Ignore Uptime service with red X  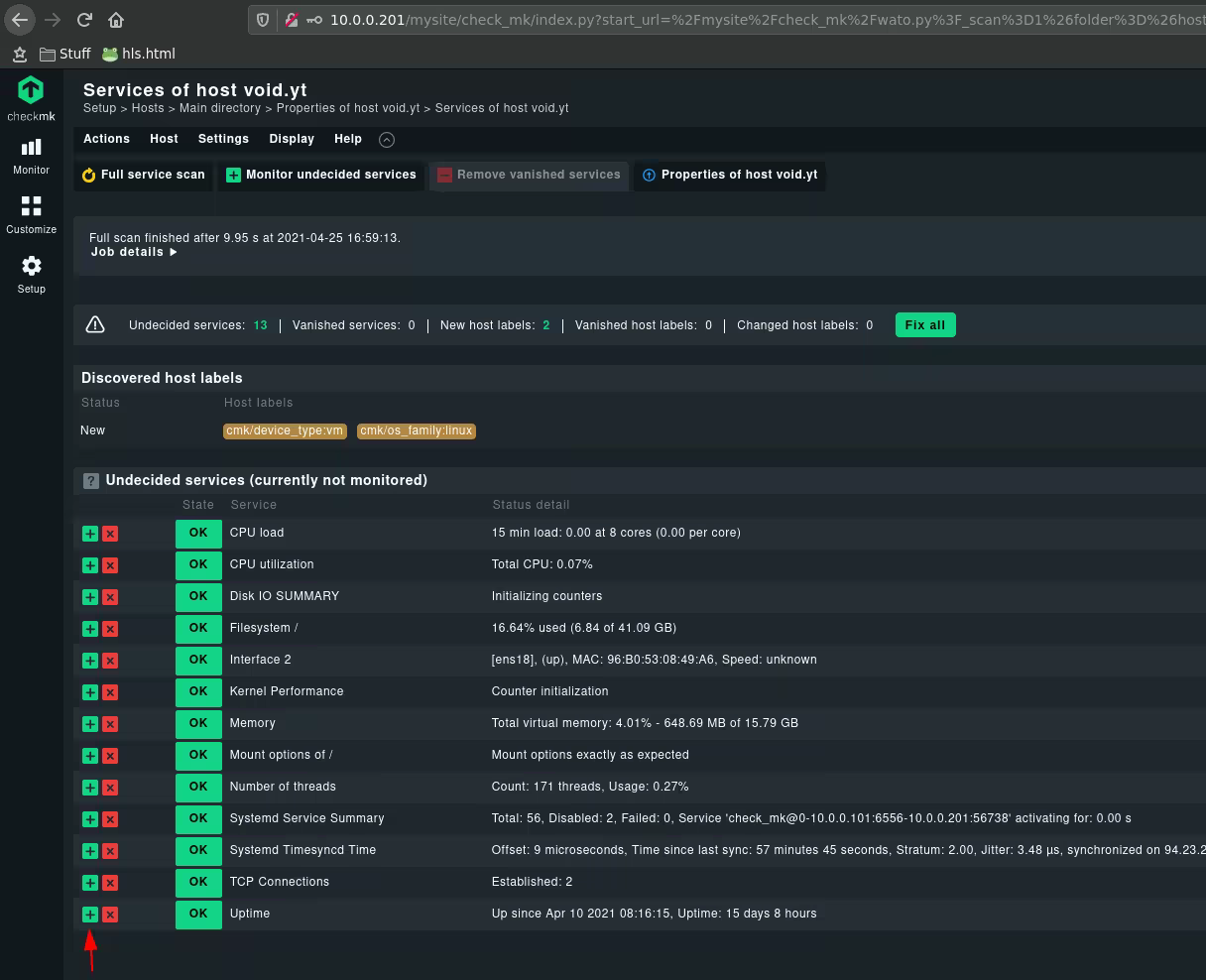pos(110,915)
